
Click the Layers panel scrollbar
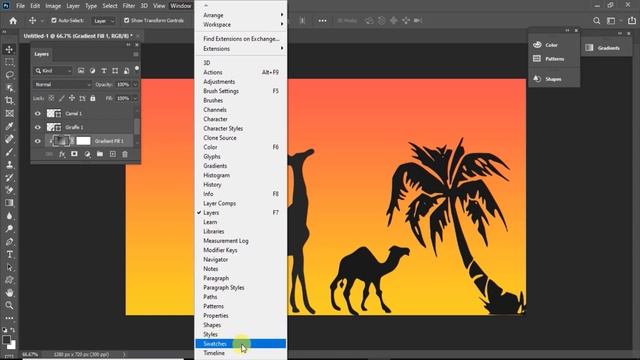pyautogui.click(x=137, y=127)
